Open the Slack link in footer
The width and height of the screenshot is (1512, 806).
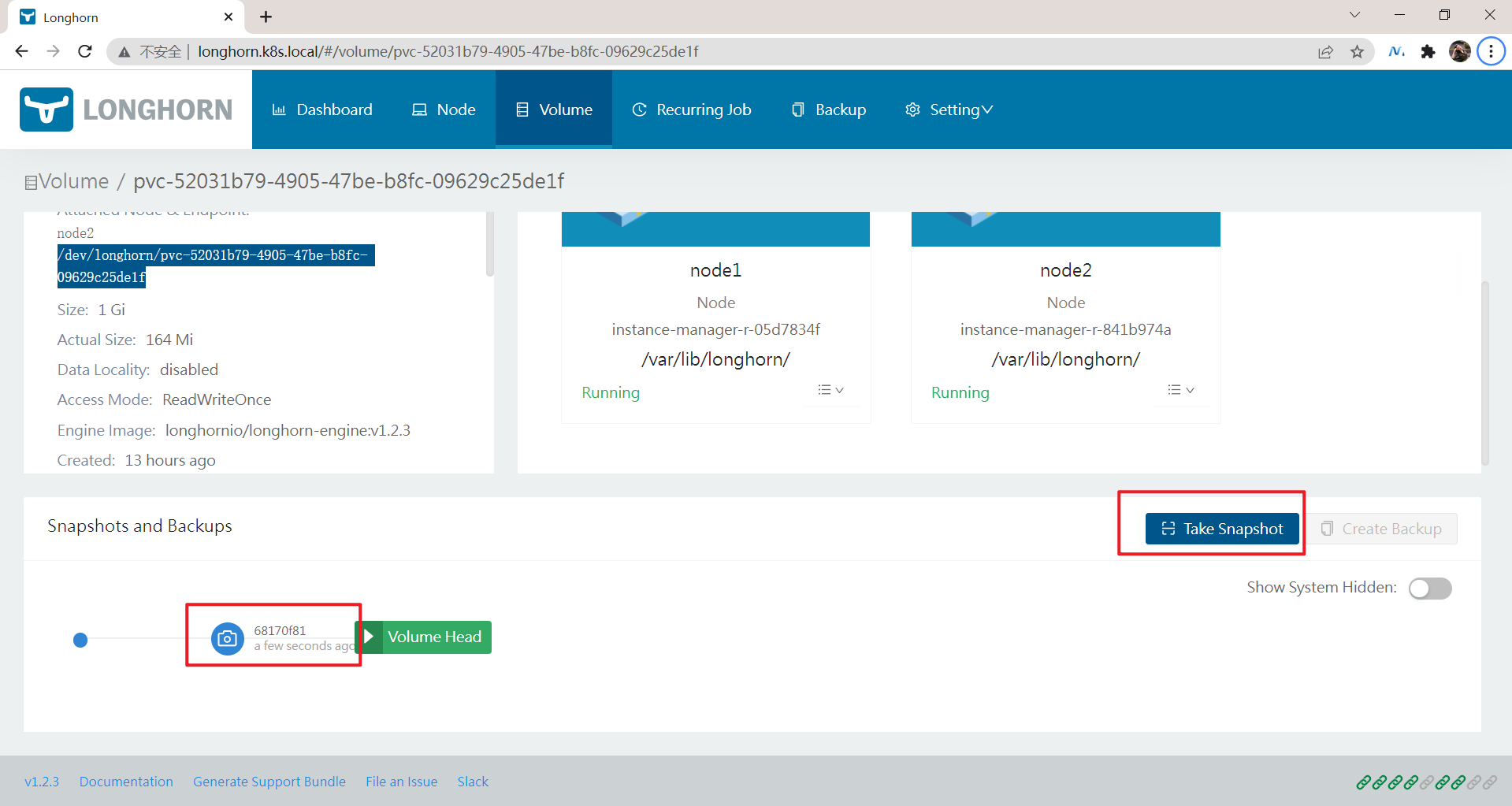(x=473, y=782)
